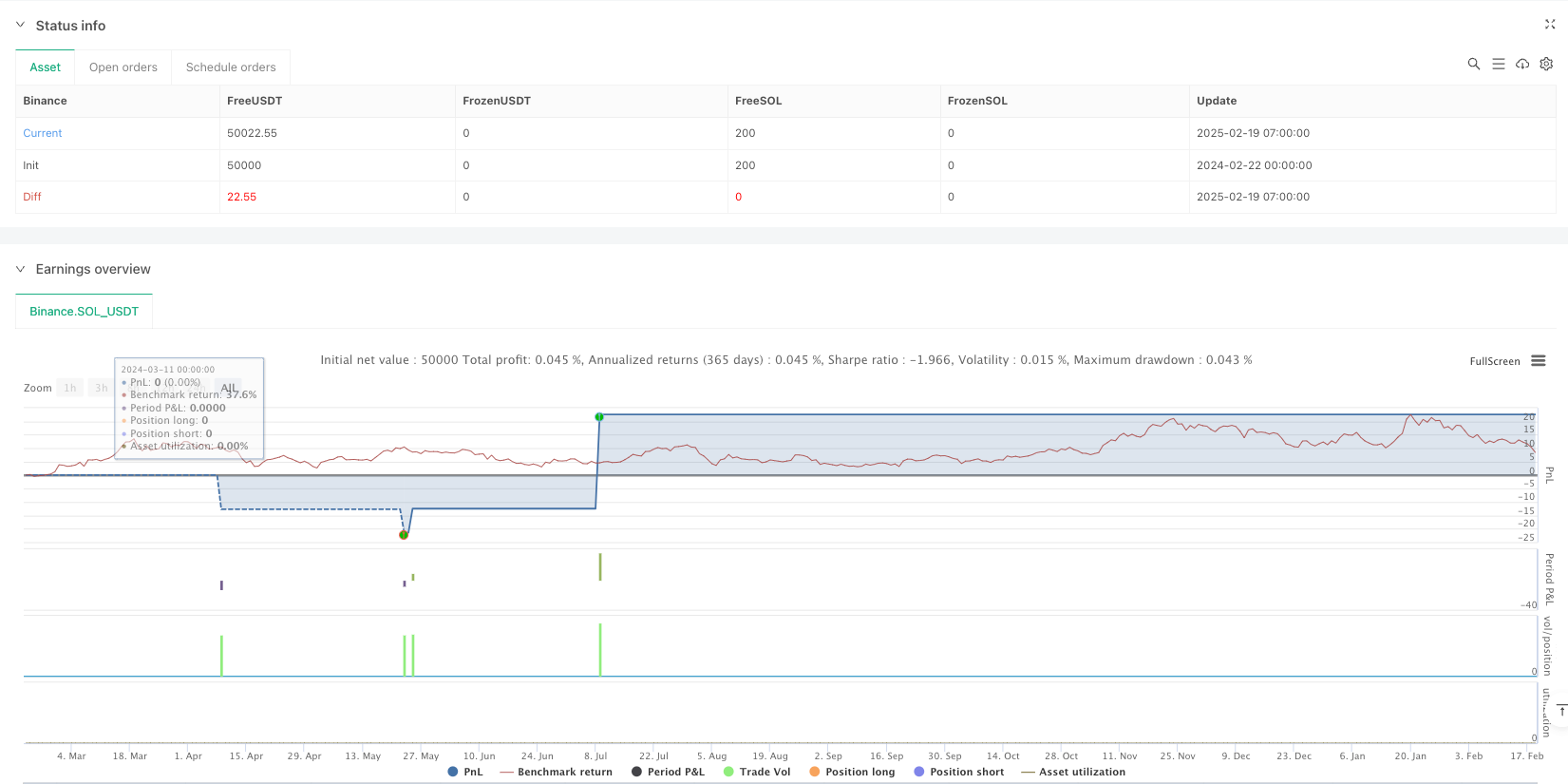Click the 8. Jul x-axis label
1568x784 pixels.
pos(595,756)
